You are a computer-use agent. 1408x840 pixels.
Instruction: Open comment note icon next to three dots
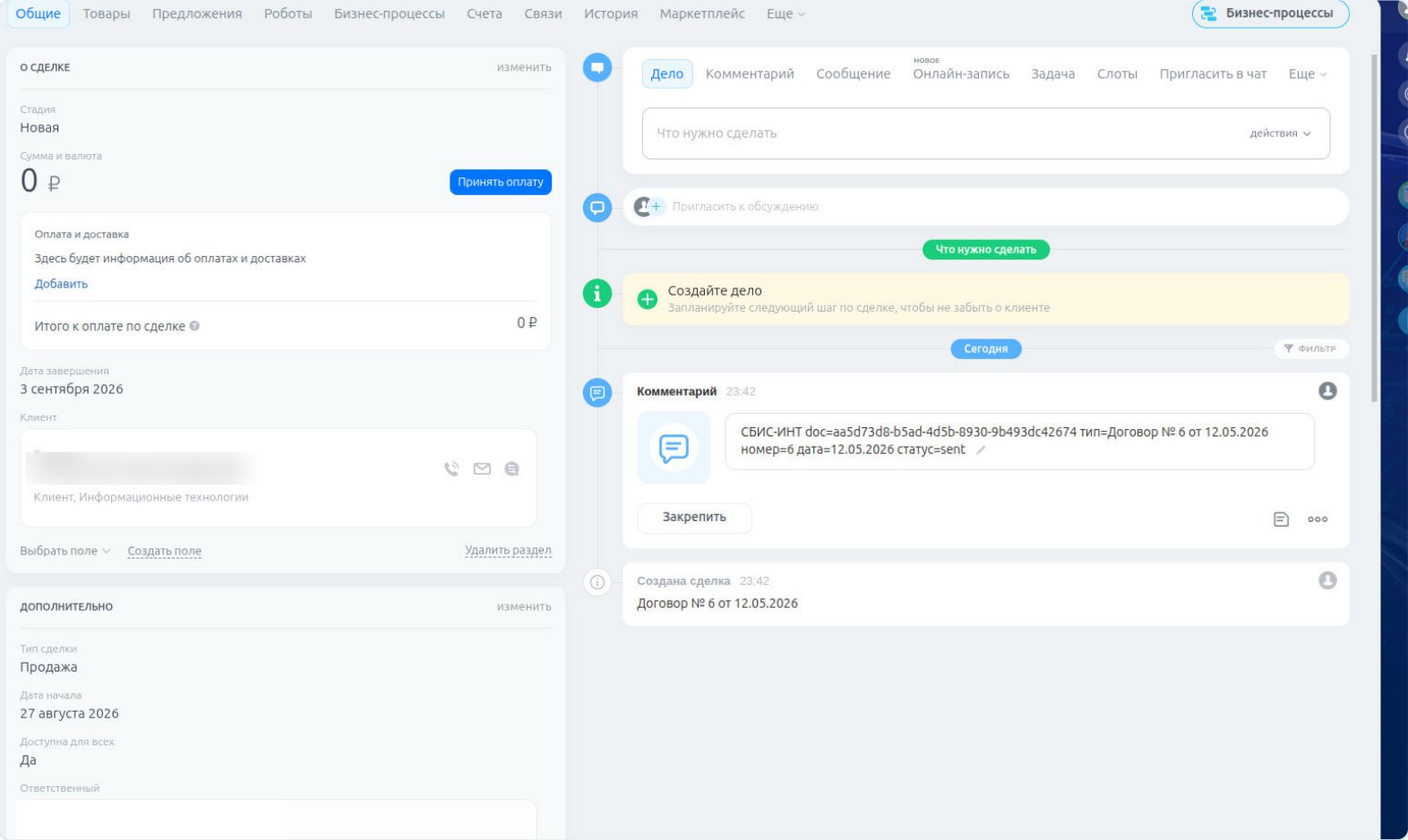(x=1281, y=519)
